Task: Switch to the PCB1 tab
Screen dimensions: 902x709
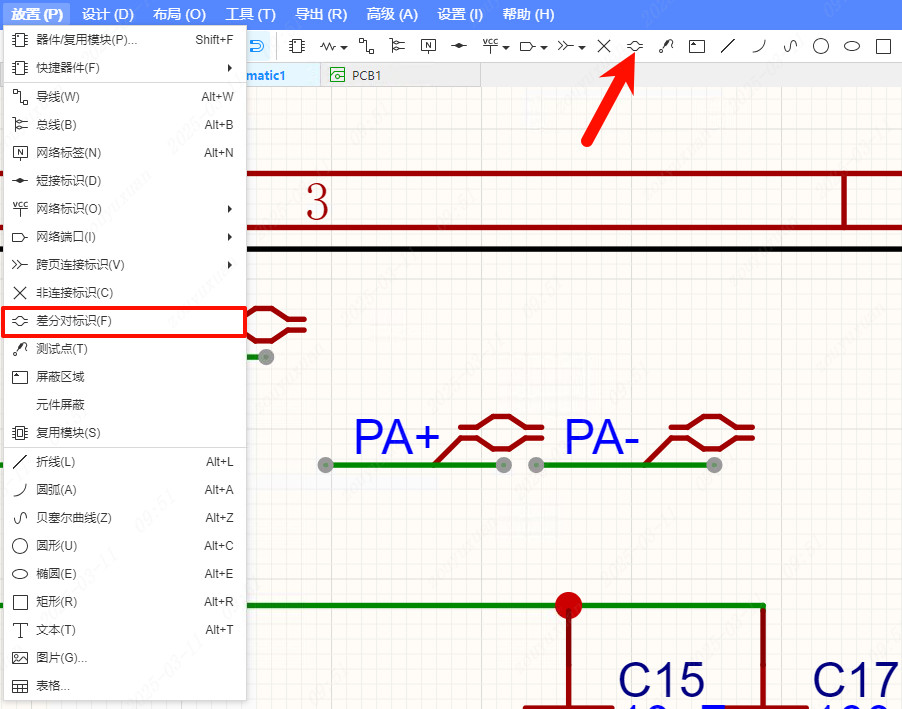Action: coord(366,75)
